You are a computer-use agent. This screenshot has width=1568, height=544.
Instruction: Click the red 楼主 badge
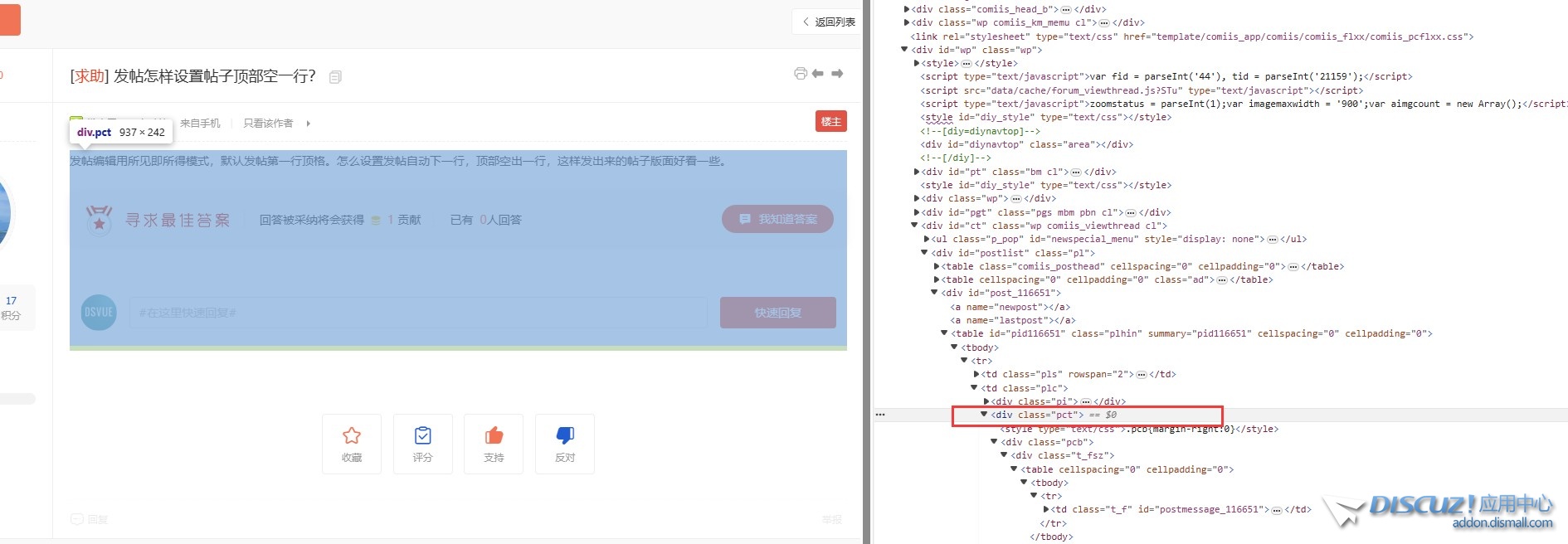831,122
